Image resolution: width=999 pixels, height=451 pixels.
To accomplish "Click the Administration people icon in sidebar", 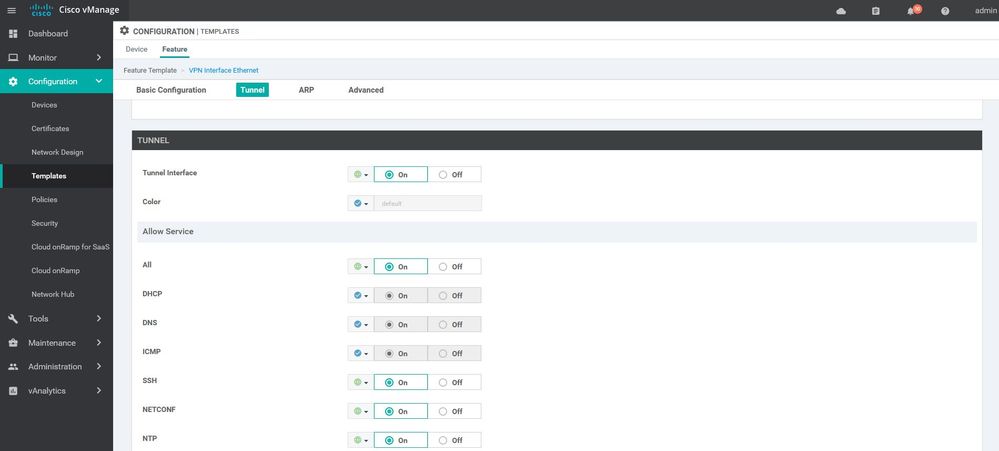I will [13, 367].
